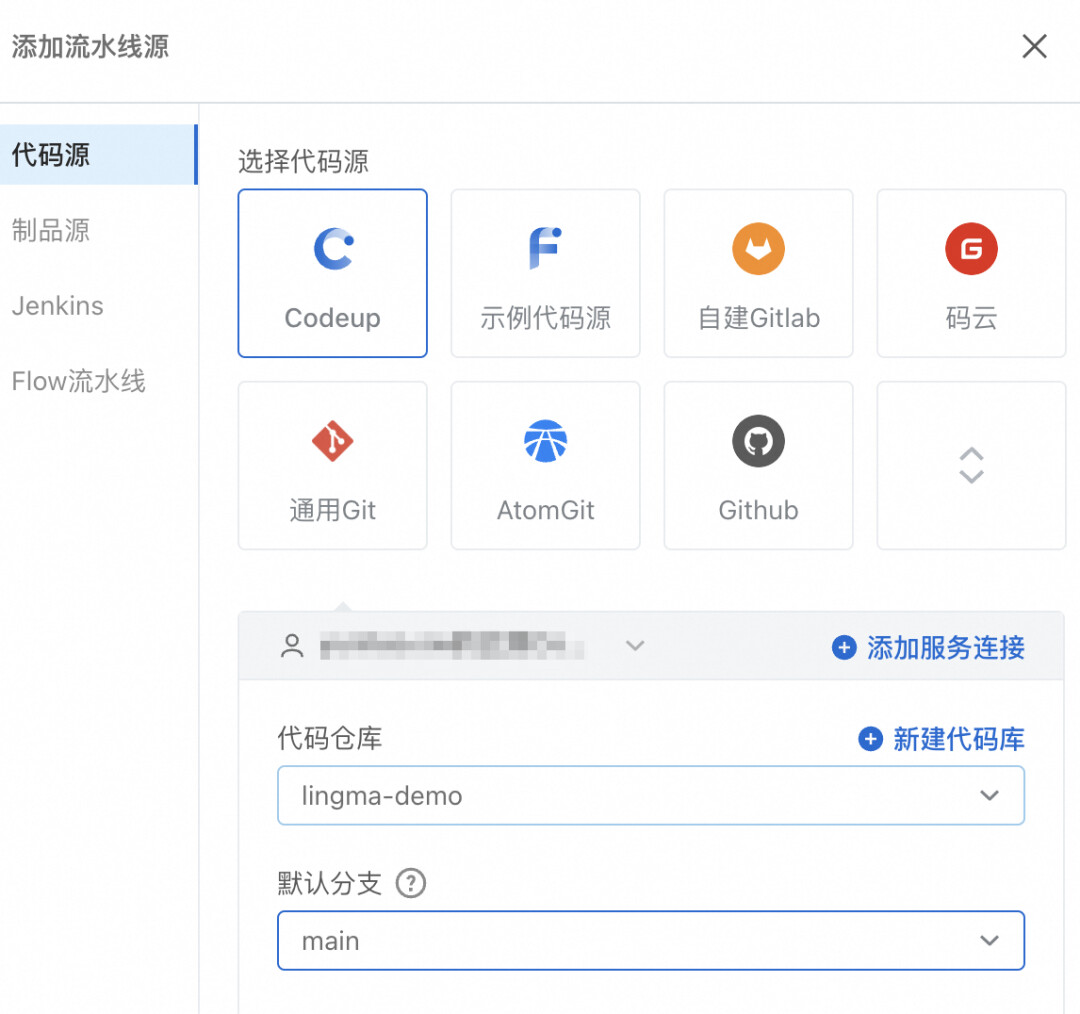Go to the Flow流水线 tab
1080x1014 pixels.
(79, 381)
